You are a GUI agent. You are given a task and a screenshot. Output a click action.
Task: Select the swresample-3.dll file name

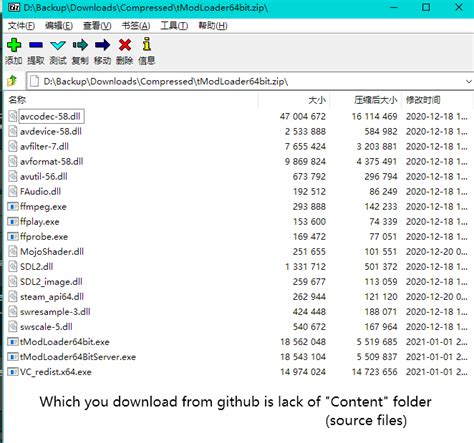tap(55, 312)
